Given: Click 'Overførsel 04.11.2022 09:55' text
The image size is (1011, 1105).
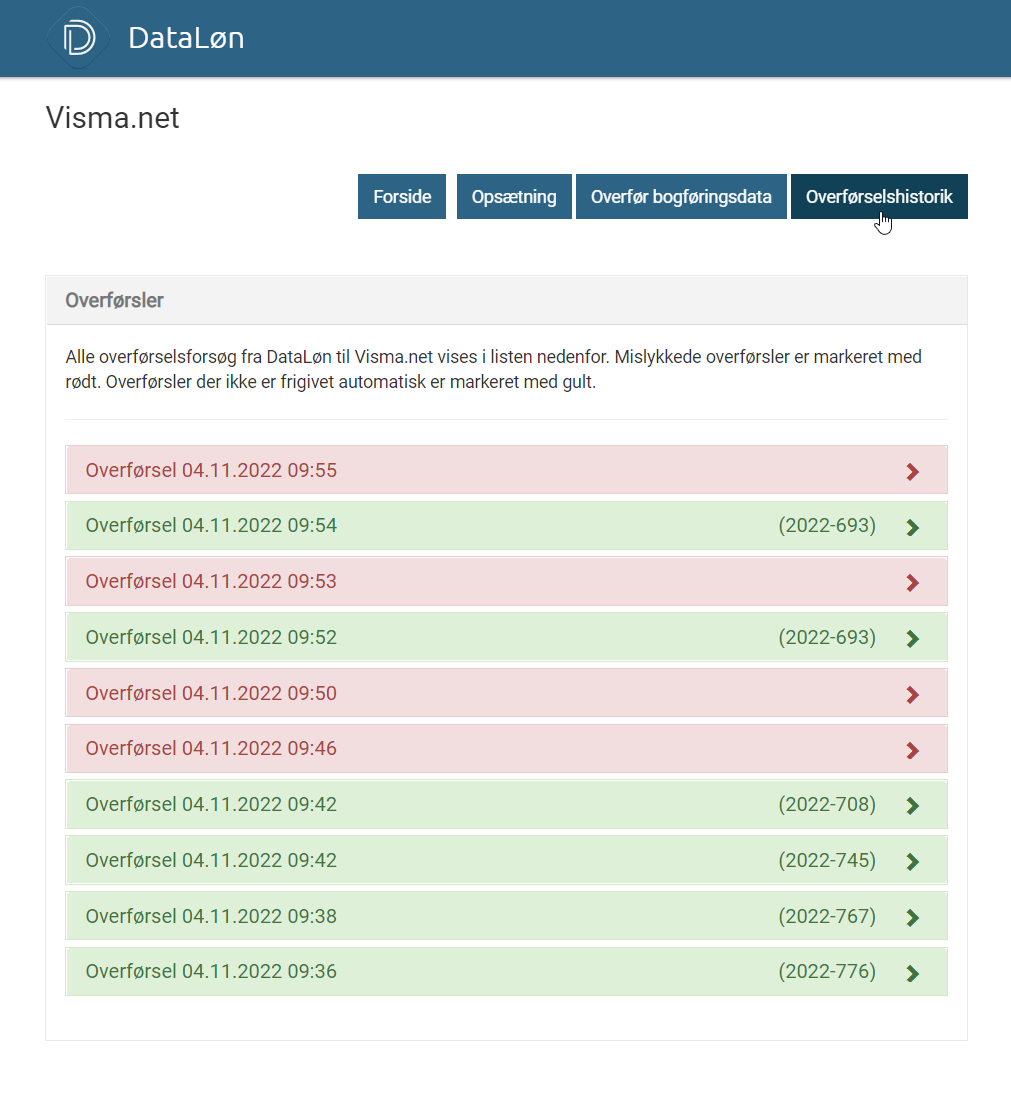Looking at the screenshot, I should tap(211, 471).
